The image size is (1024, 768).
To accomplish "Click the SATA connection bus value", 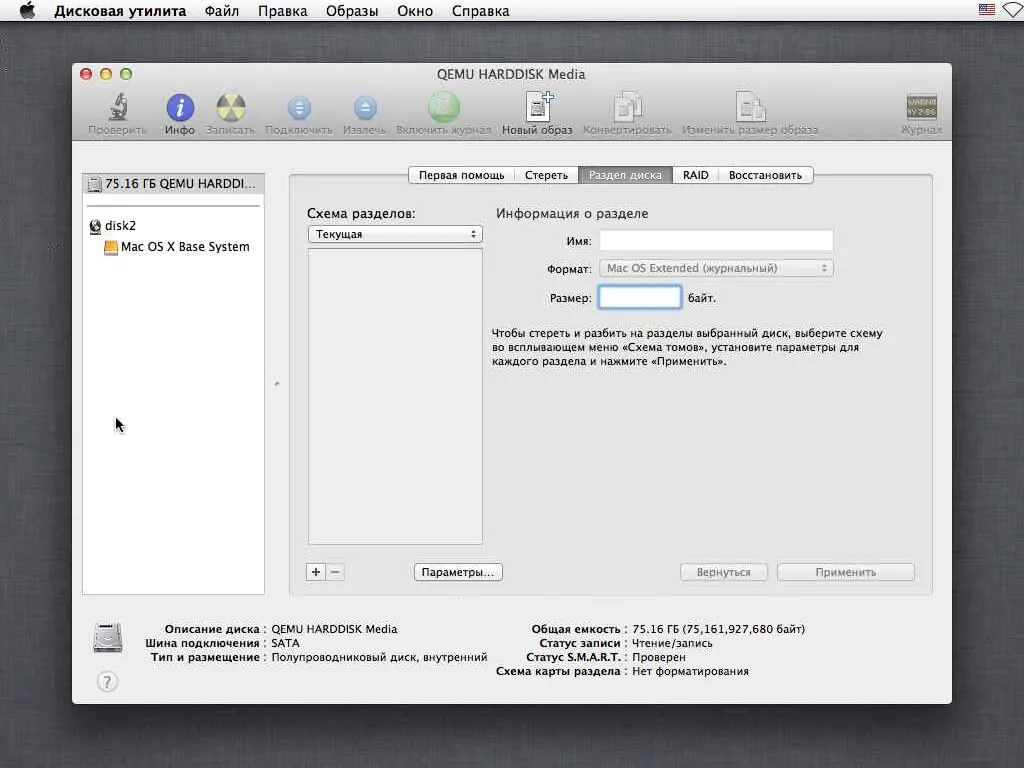I will click(x=285, y=643).
